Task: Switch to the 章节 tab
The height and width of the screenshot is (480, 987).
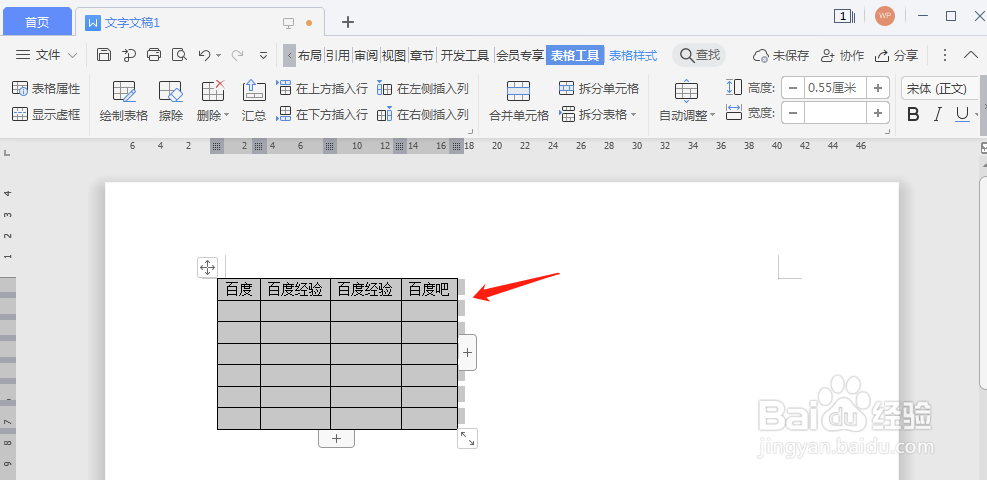Action: coord(422,55)
